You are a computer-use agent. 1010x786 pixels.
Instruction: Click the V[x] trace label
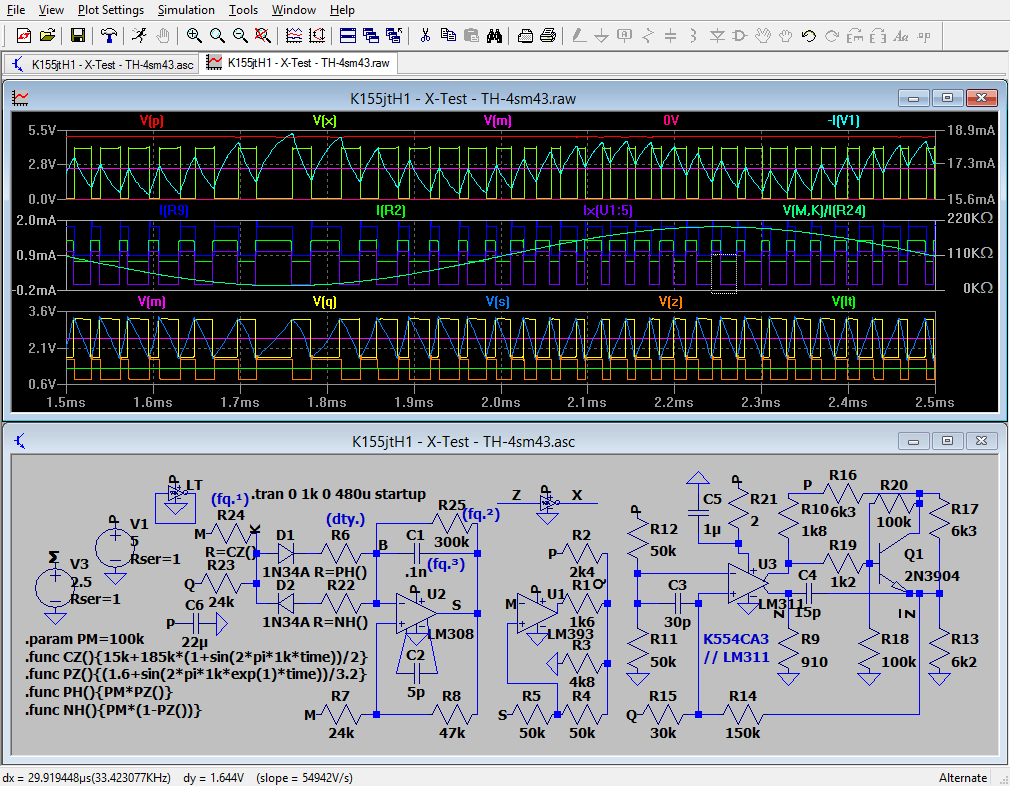point(324,120)
